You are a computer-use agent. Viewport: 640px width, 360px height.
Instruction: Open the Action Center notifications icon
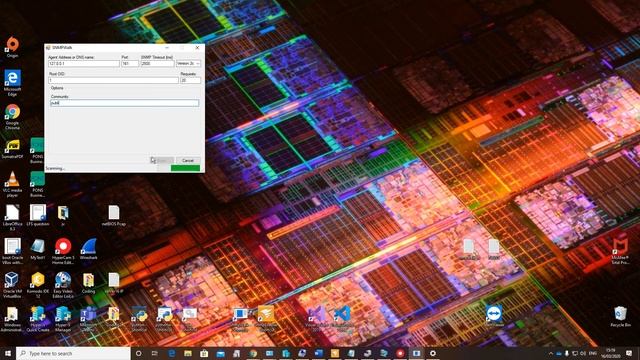[629, 353]
